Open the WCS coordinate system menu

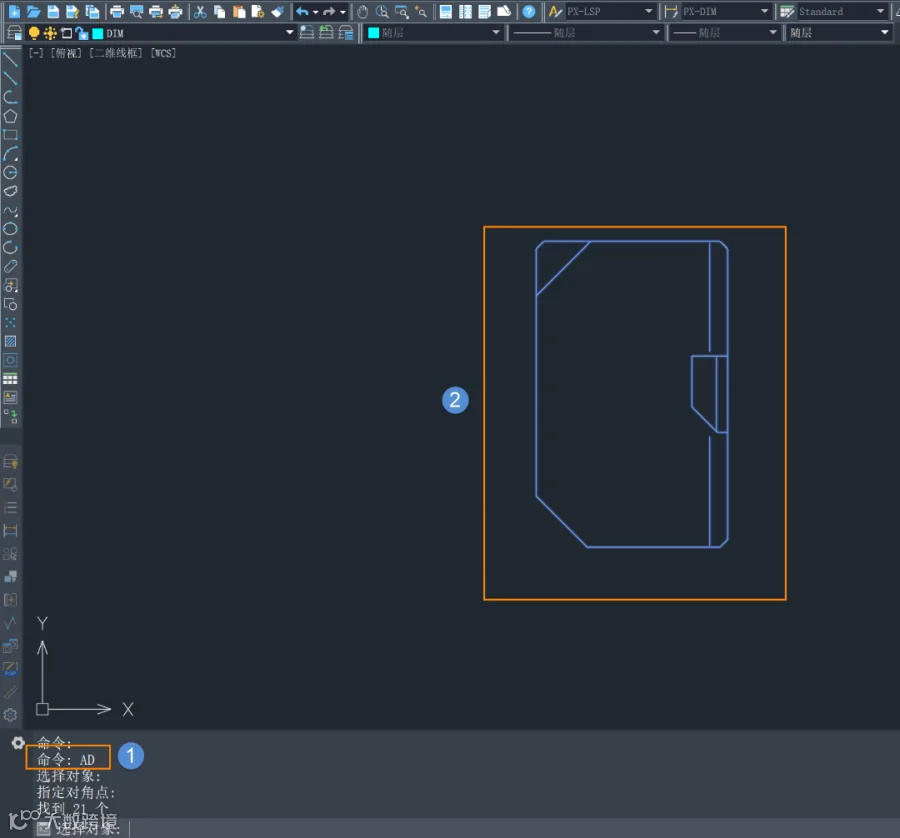(x=164, y=53)
